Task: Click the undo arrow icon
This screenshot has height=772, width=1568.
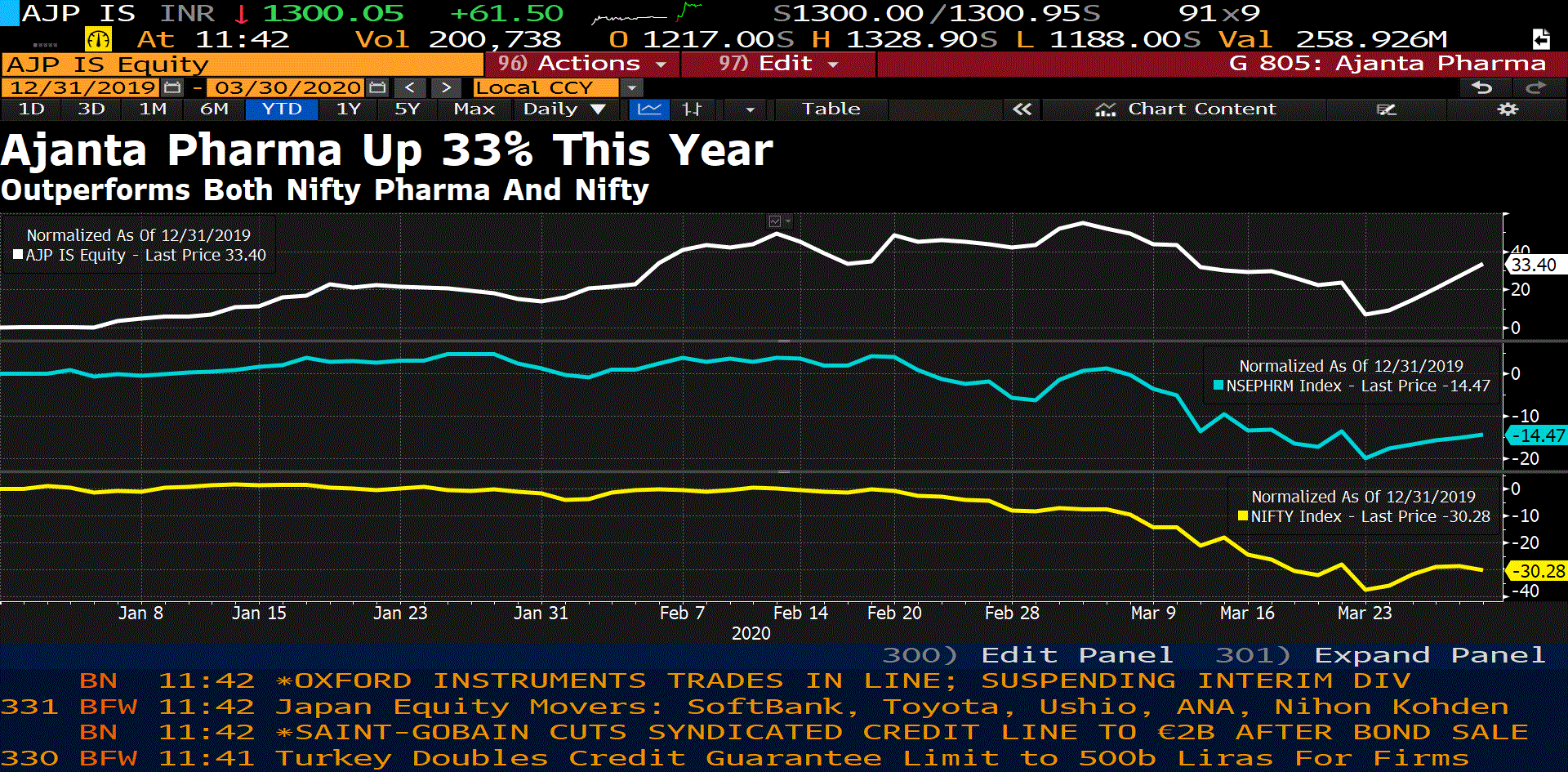Action: point(1481,88)
